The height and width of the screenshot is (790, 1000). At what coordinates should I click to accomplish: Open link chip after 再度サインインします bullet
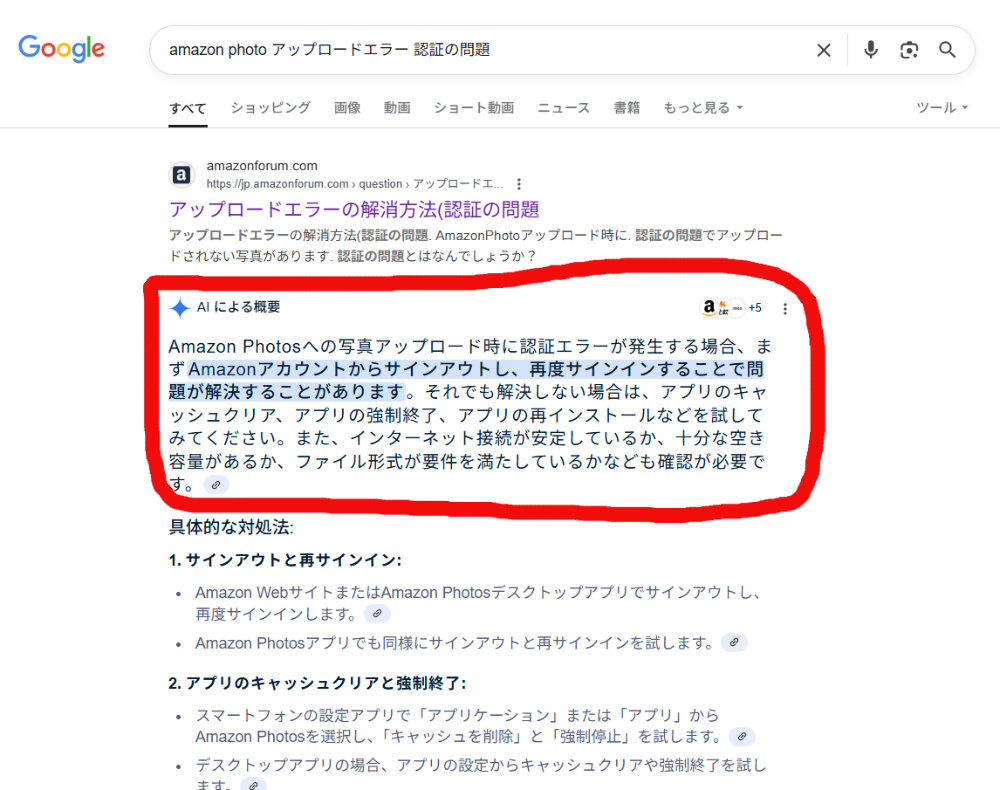[377, 614]
